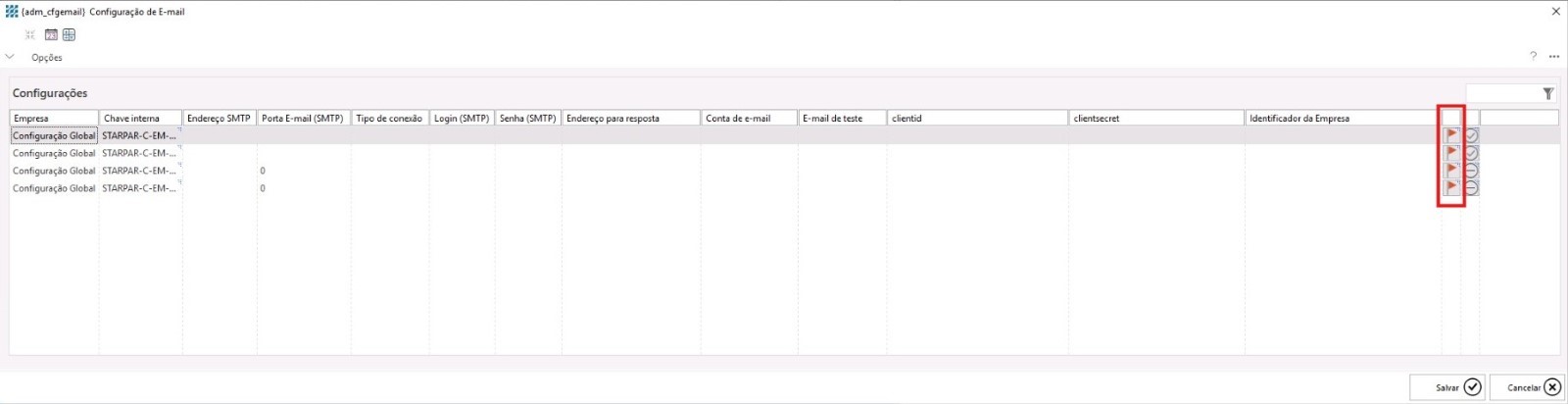Click the Conta de e-mail column header
The image size is (1568, 404).
[x=750, y=118]
